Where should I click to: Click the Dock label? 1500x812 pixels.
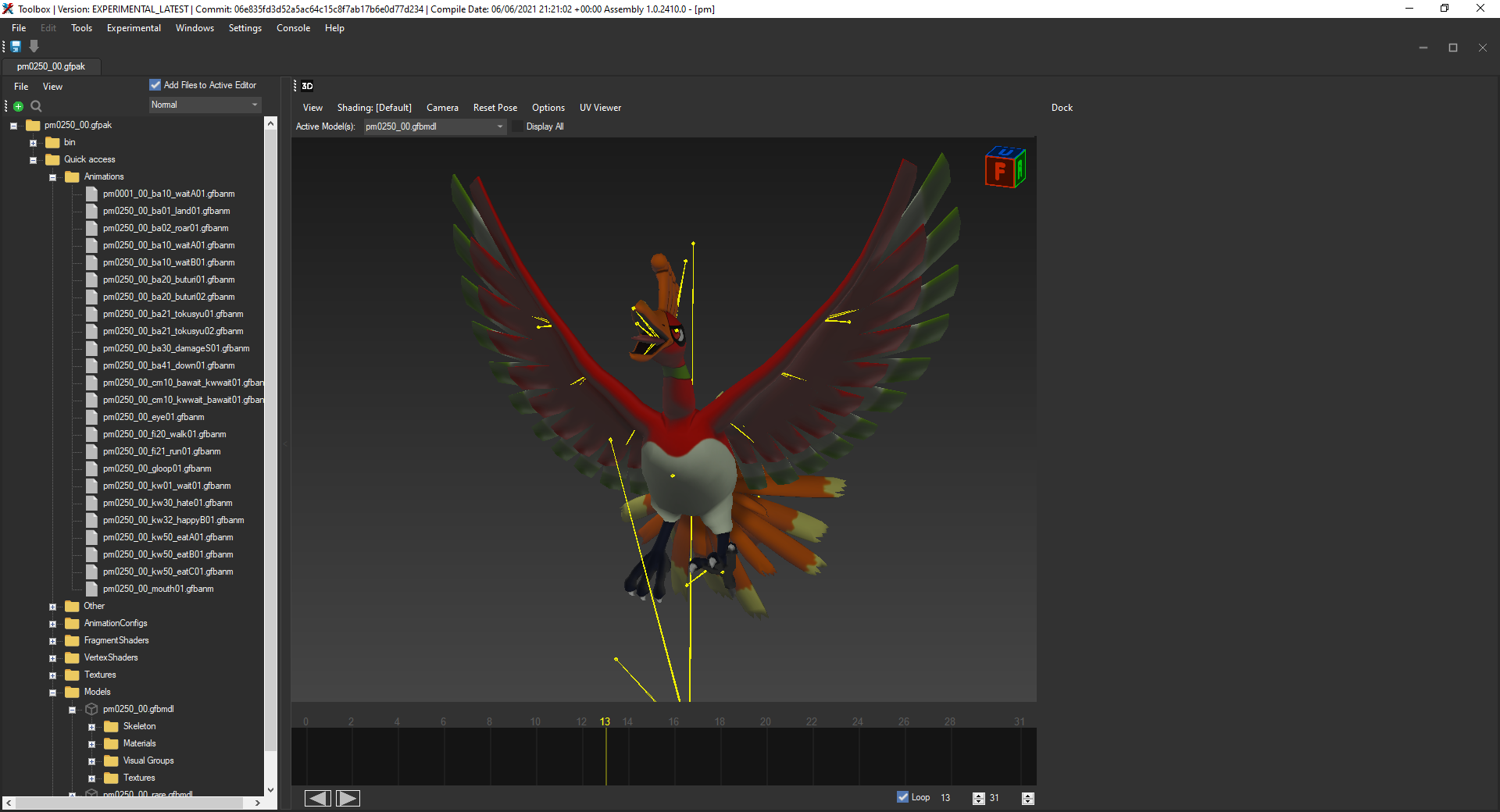tap(1062, 108)
